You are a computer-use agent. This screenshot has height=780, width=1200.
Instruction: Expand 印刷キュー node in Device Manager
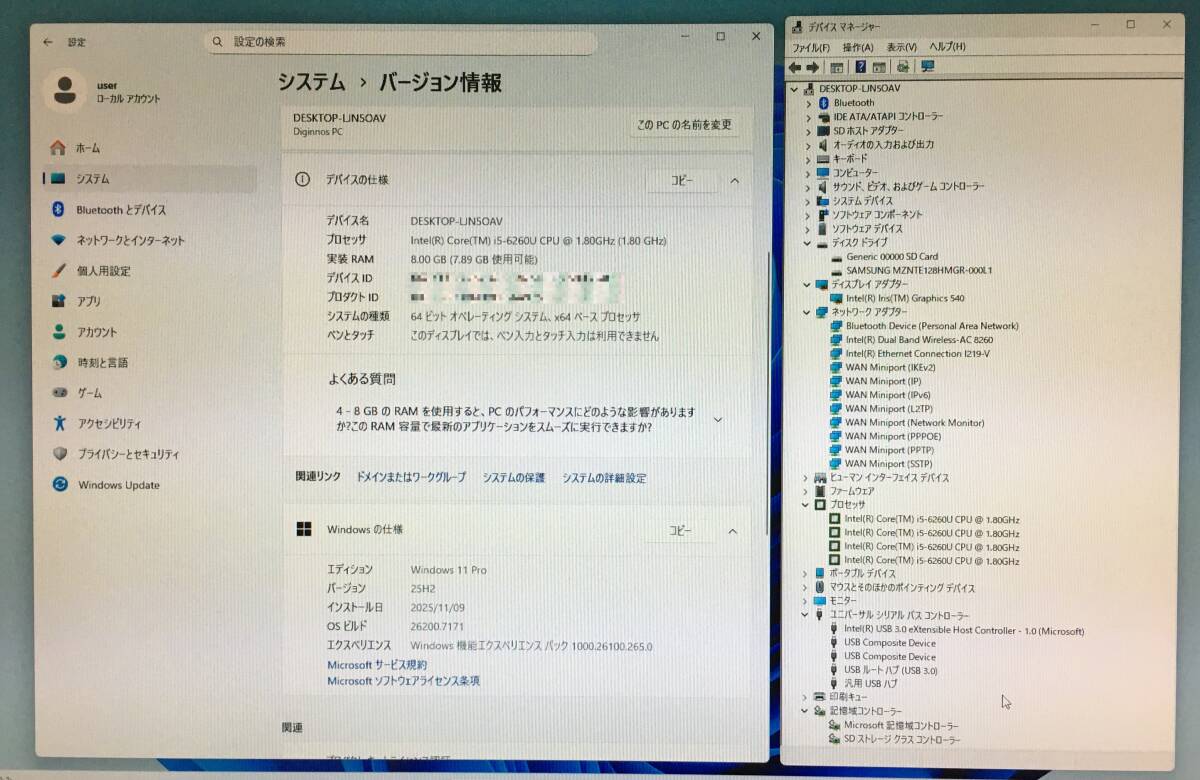tap(805, 697)
